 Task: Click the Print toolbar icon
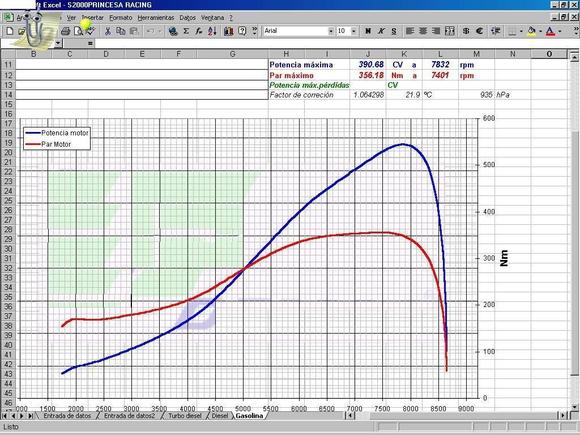pyautogui.click(x=65, y=31)
